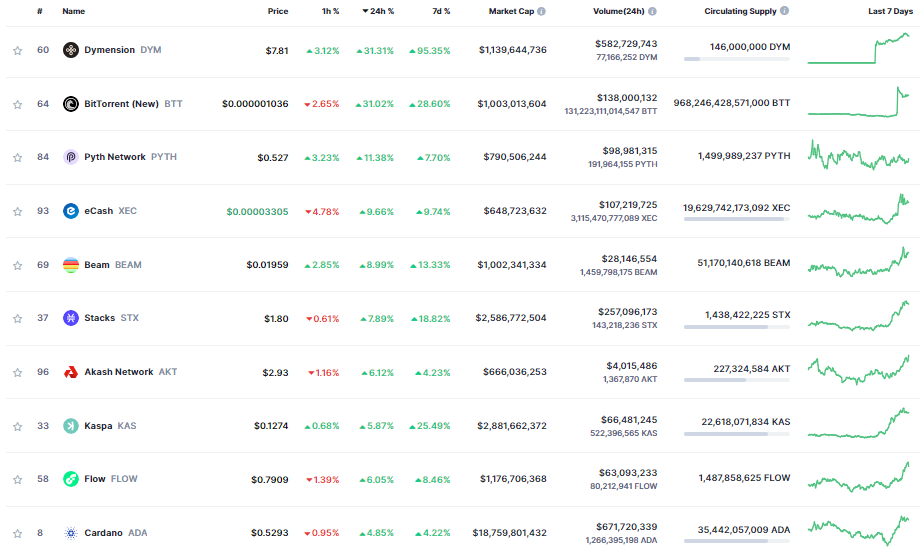Click the Beam rainbow logo icon
This screenshot has height=553, width=924.
(x=71, y=265)
